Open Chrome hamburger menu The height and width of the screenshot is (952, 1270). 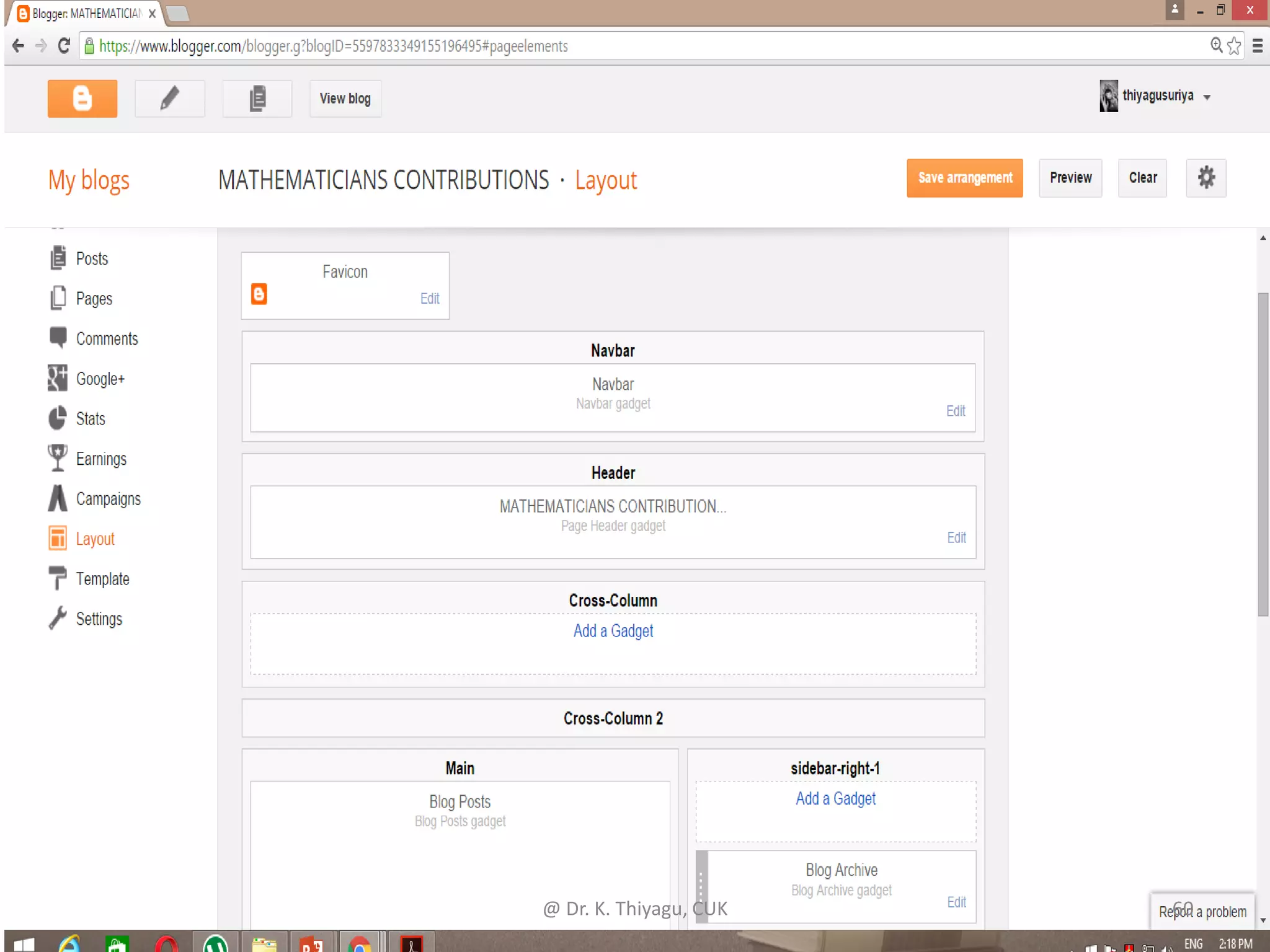(x=1258, y=46)
